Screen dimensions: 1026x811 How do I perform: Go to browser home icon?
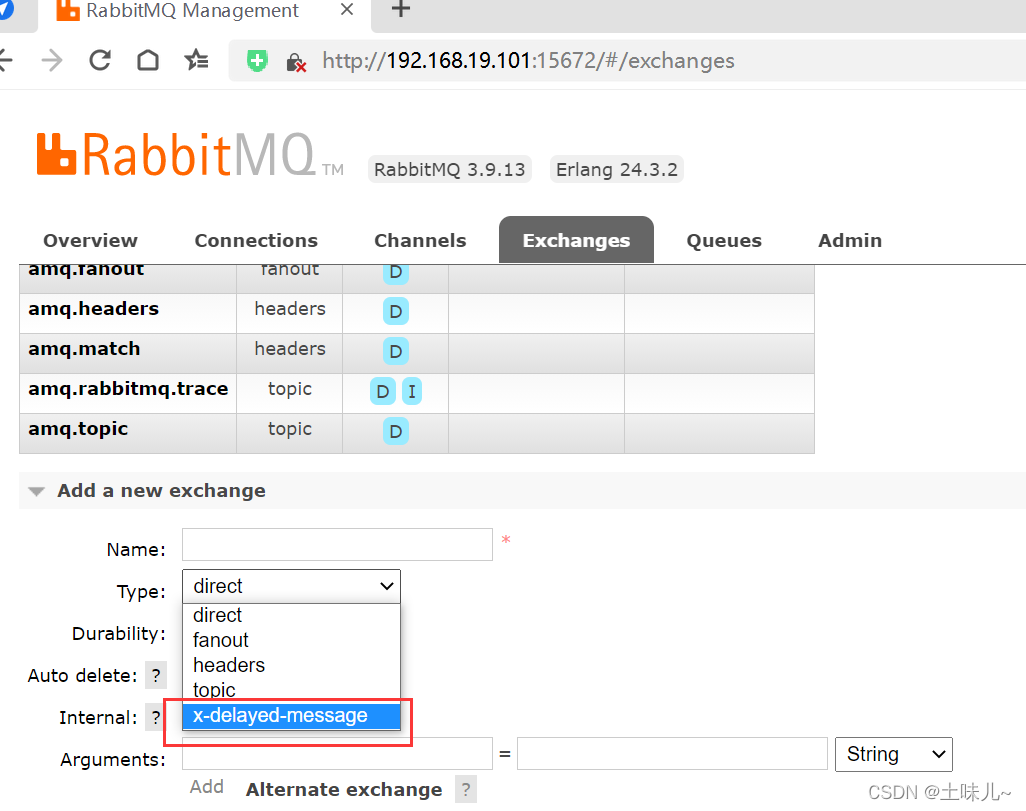click(x=148, y=60)
